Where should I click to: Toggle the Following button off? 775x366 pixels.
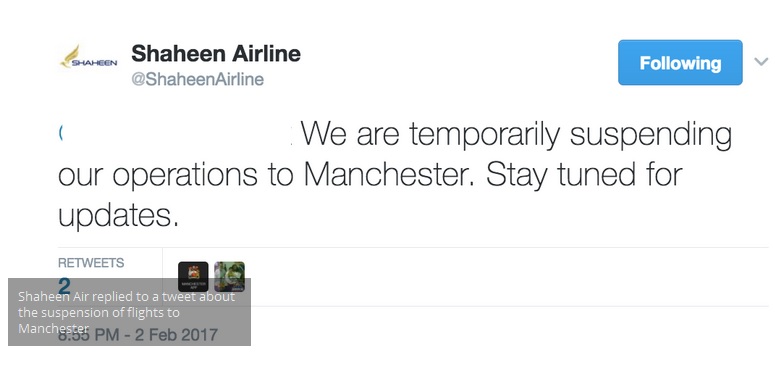coord(680,63)
